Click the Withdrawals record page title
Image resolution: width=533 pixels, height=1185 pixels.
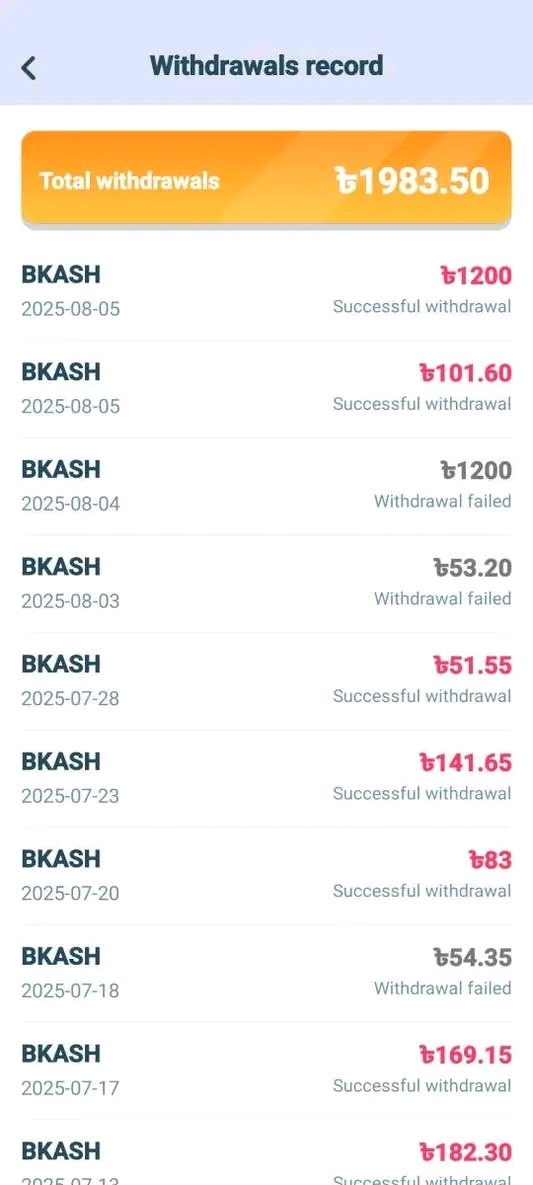(266, 66)
